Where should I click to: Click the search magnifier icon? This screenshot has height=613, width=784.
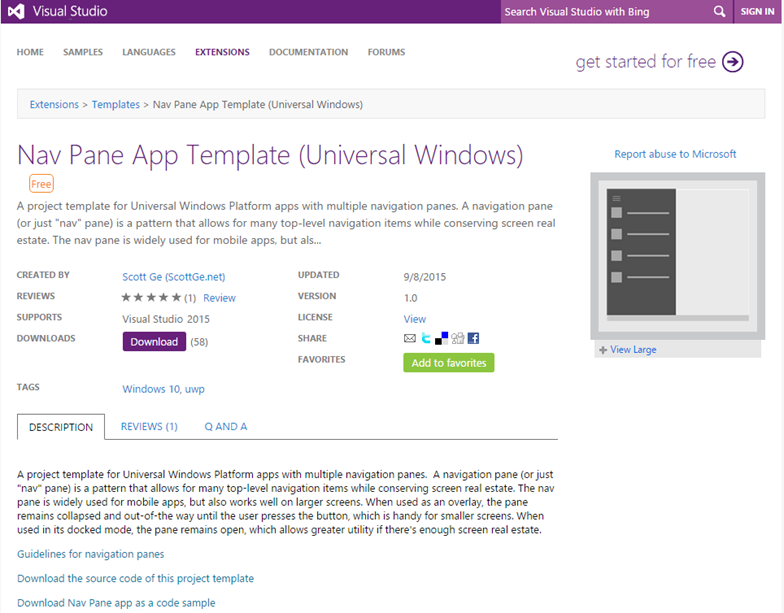(x=719, y=12)
